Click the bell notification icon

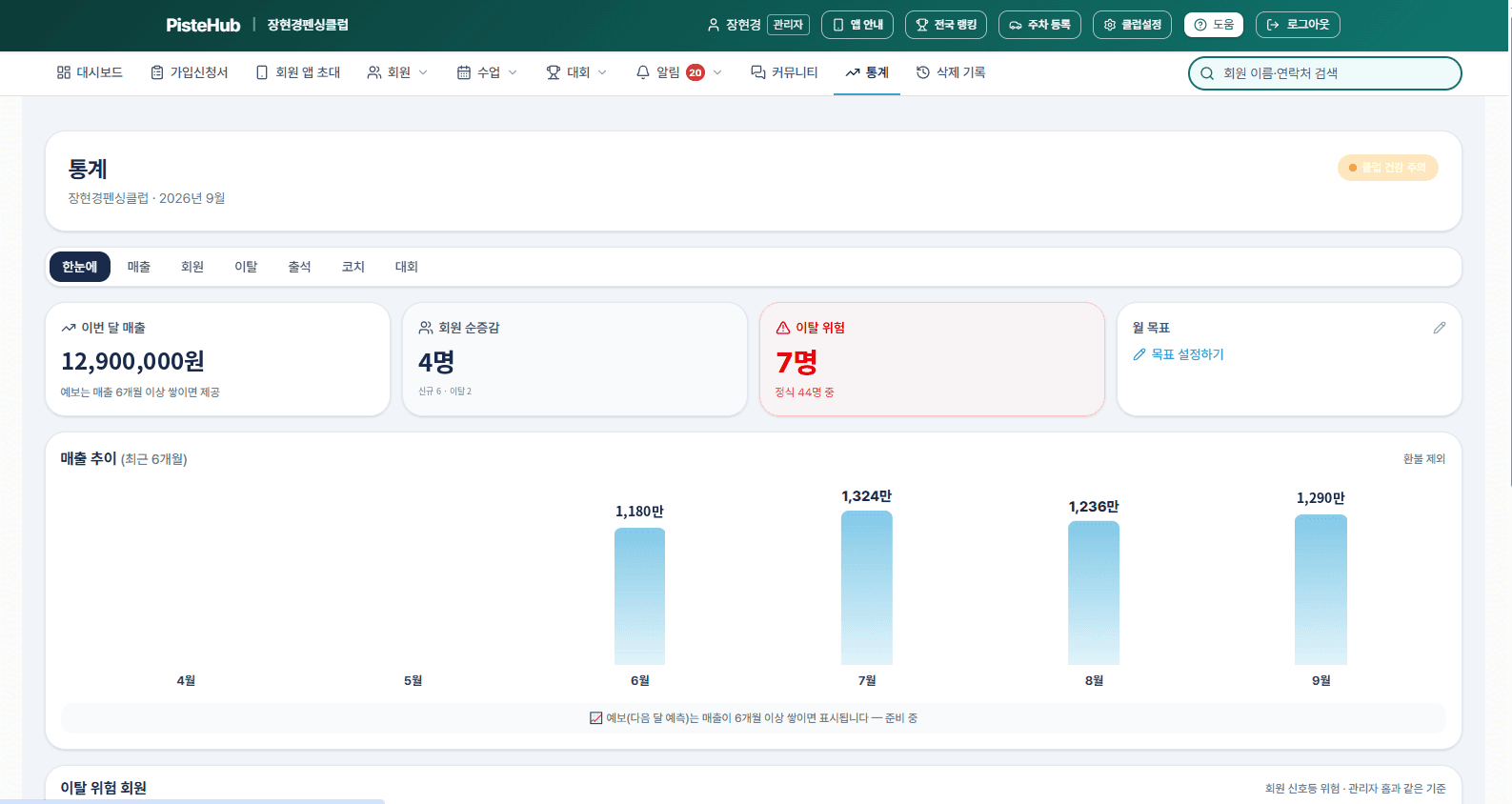click(643, 72)
